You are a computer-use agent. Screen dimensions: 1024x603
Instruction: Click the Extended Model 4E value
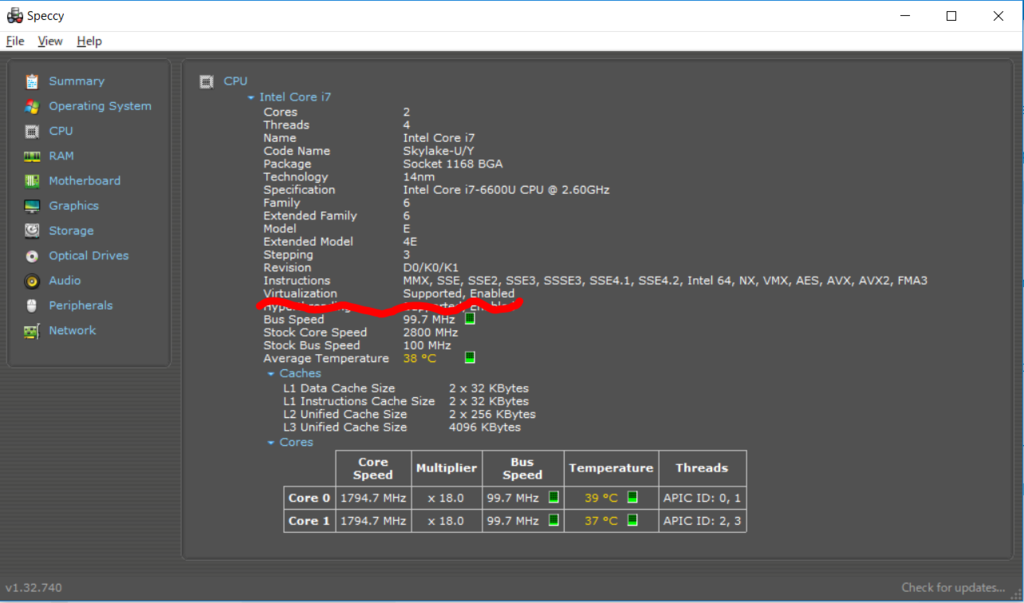(x=410, y=242)
